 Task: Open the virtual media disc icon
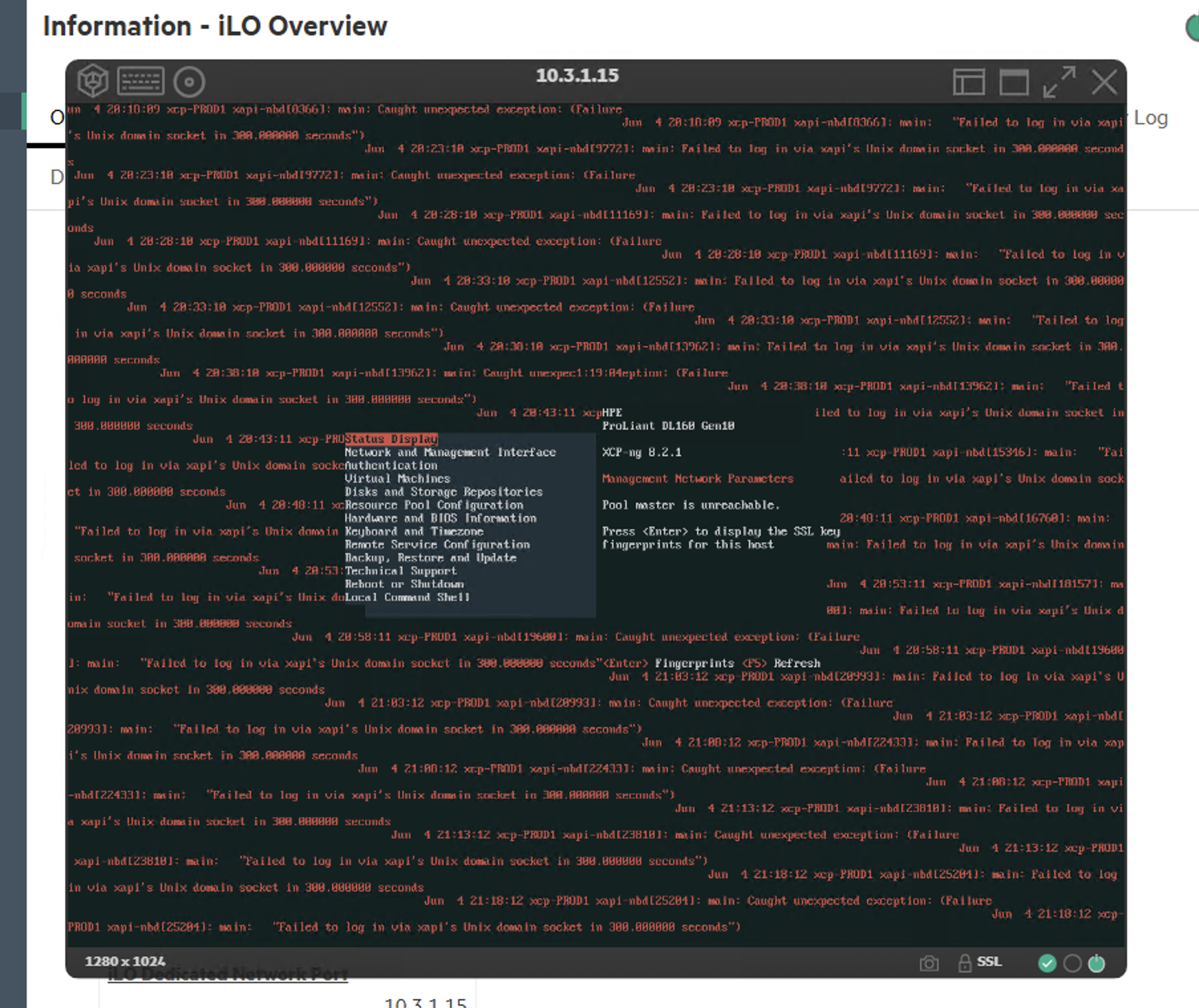tap(189, 82)
